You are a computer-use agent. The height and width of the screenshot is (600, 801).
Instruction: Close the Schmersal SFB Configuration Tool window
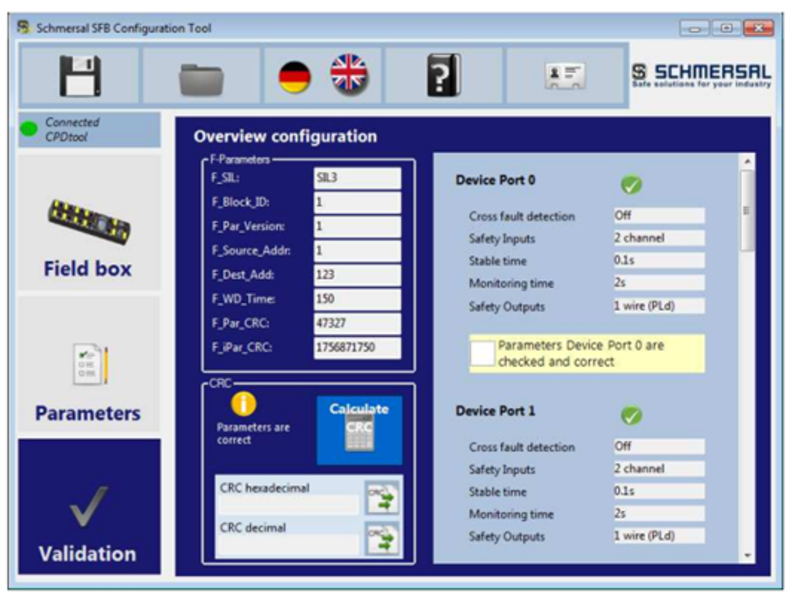(759, 28)
